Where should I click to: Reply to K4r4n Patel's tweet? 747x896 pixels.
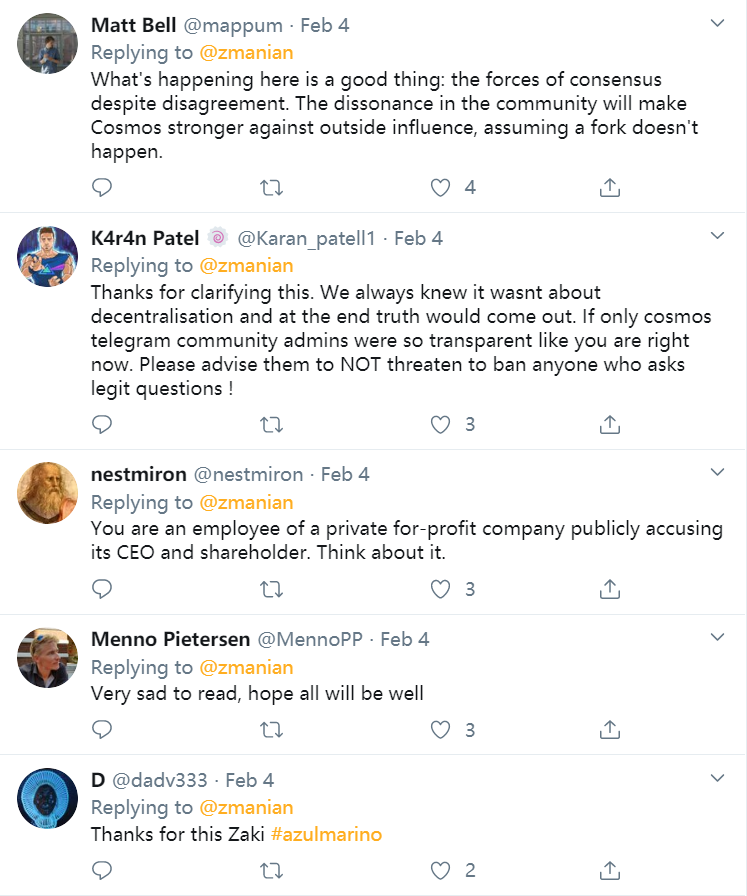click(102, 424)
